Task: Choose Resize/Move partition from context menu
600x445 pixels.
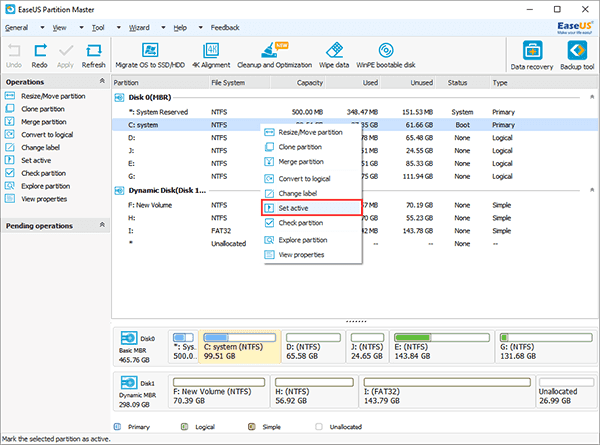Action: [x=312, y=132]
